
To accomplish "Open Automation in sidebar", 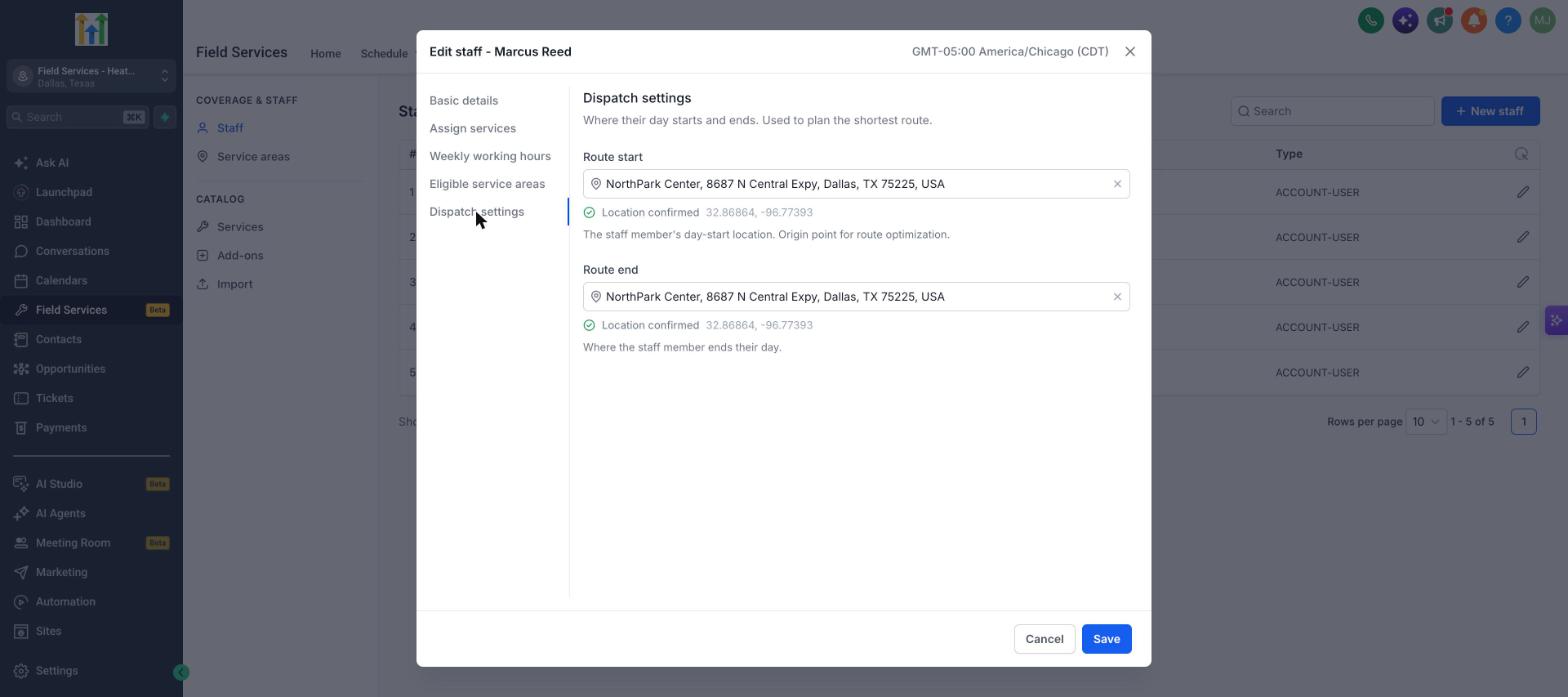I will point(91,602).
